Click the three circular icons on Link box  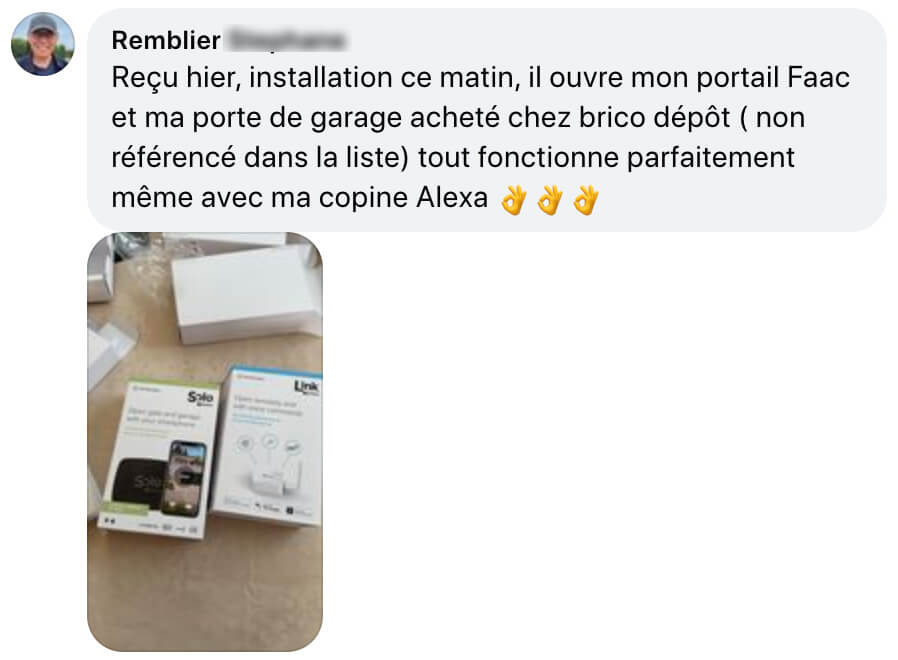point(269,443)
